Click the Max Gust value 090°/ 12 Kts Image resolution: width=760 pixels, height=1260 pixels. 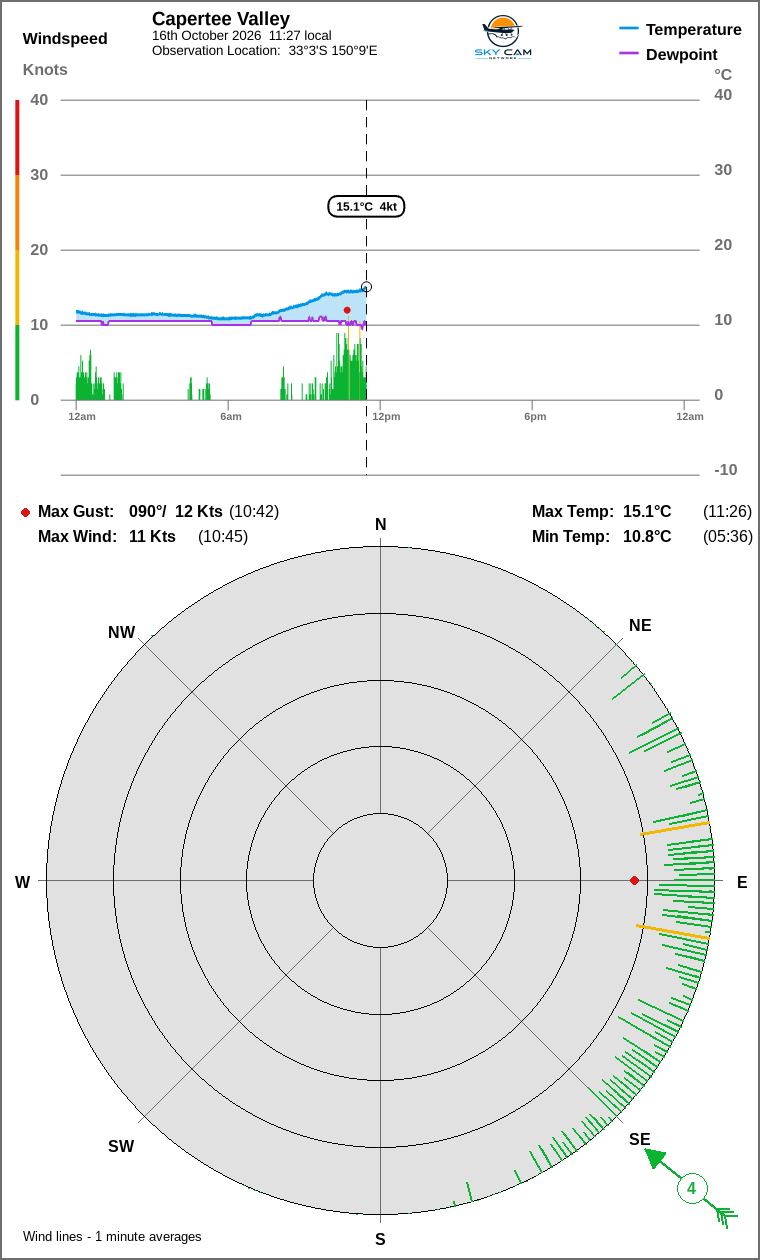coord(176,512)
